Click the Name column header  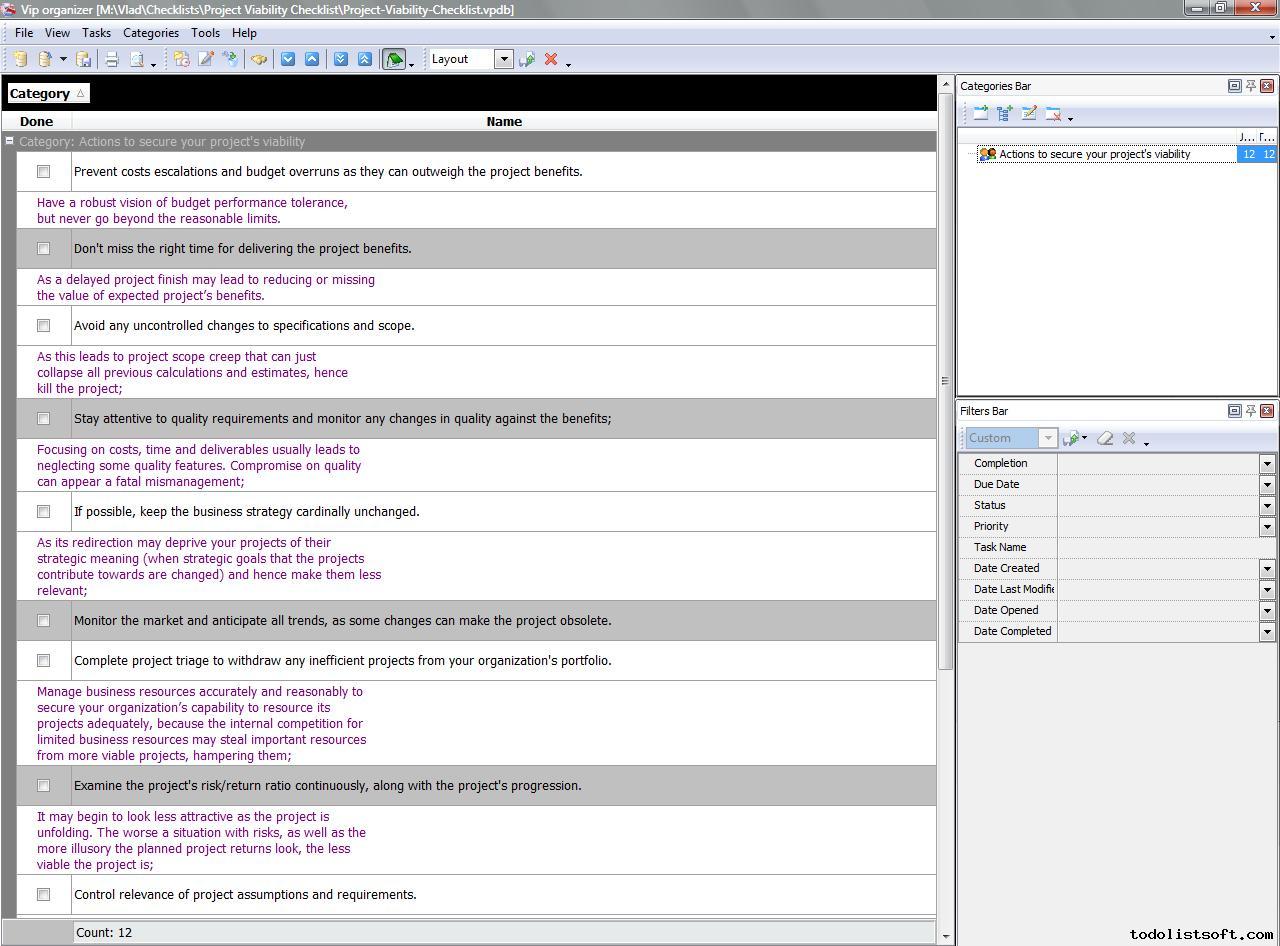coord(504,122)
